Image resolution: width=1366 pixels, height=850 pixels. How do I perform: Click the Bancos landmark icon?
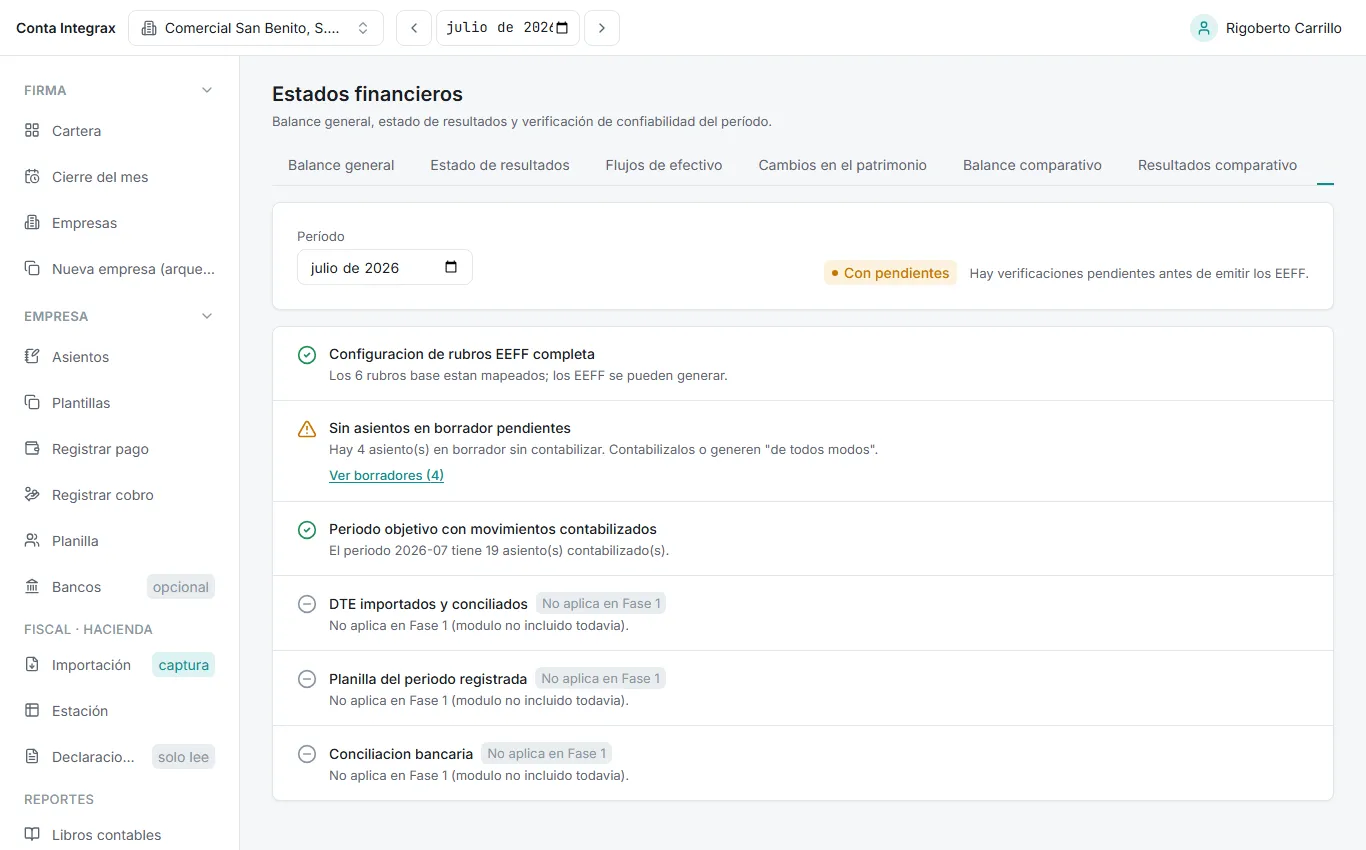32,587
